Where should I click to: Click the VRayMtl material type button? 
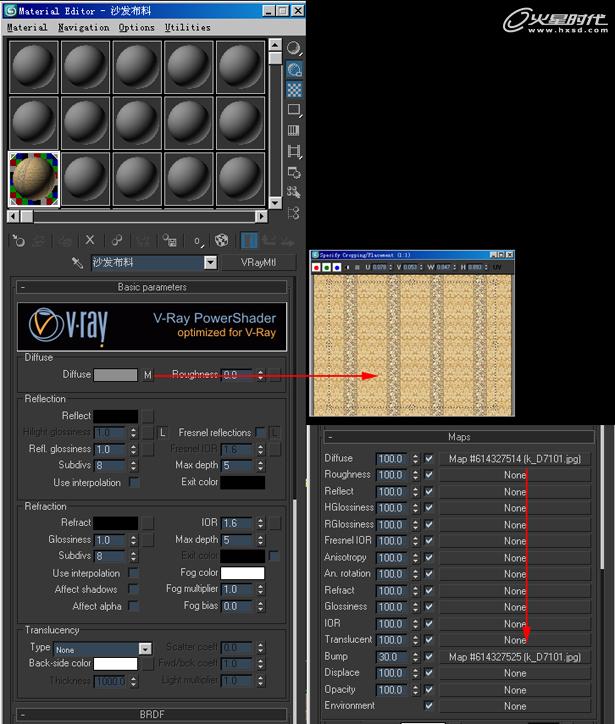coord(258,263)
